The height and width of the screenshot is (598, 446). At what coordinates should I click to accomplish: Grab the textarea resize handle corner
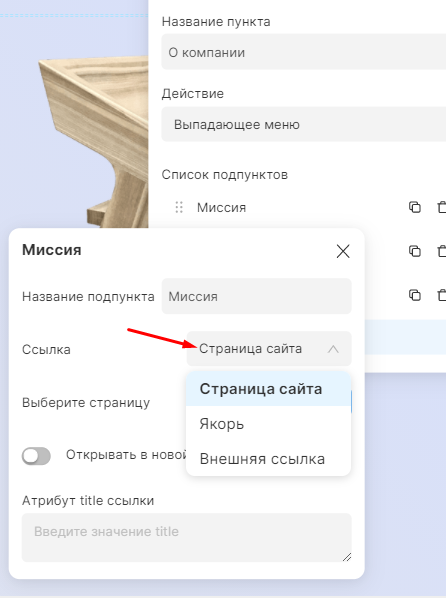pos(347,557)
